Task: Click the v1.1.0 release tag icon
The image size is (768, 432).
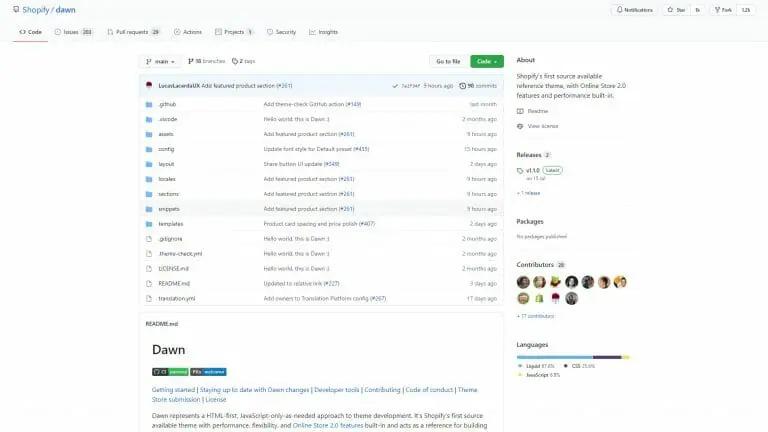Action: click(x=521, y=170)
